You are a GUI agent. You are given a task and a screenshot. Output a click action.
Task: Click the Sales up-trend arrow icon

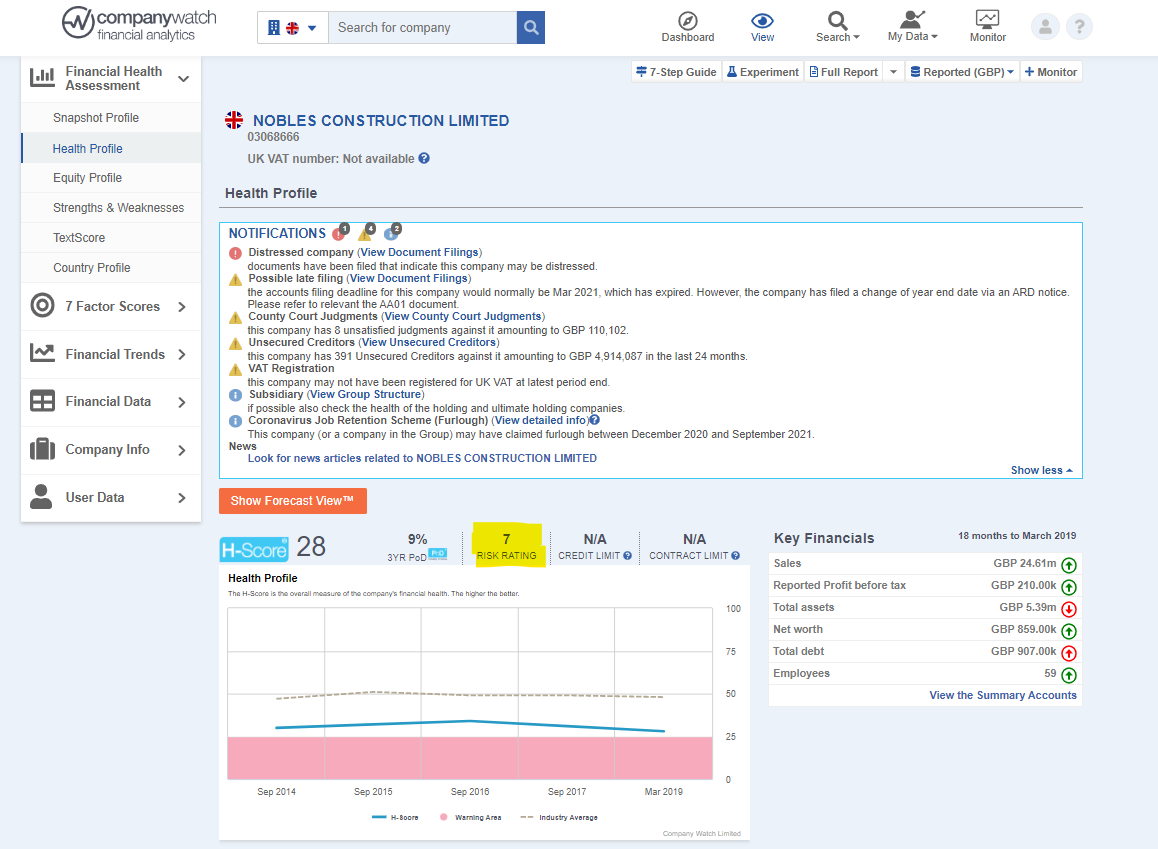pos(1069,565)
